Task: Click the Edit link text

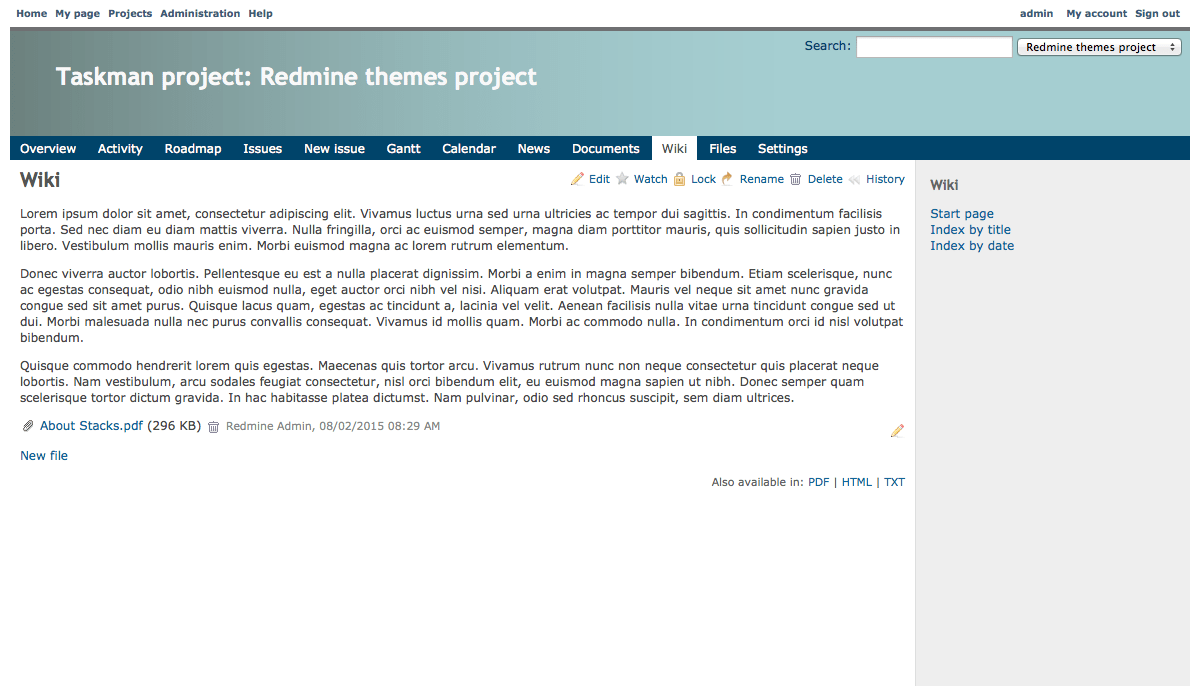Action: pos(599,179)
